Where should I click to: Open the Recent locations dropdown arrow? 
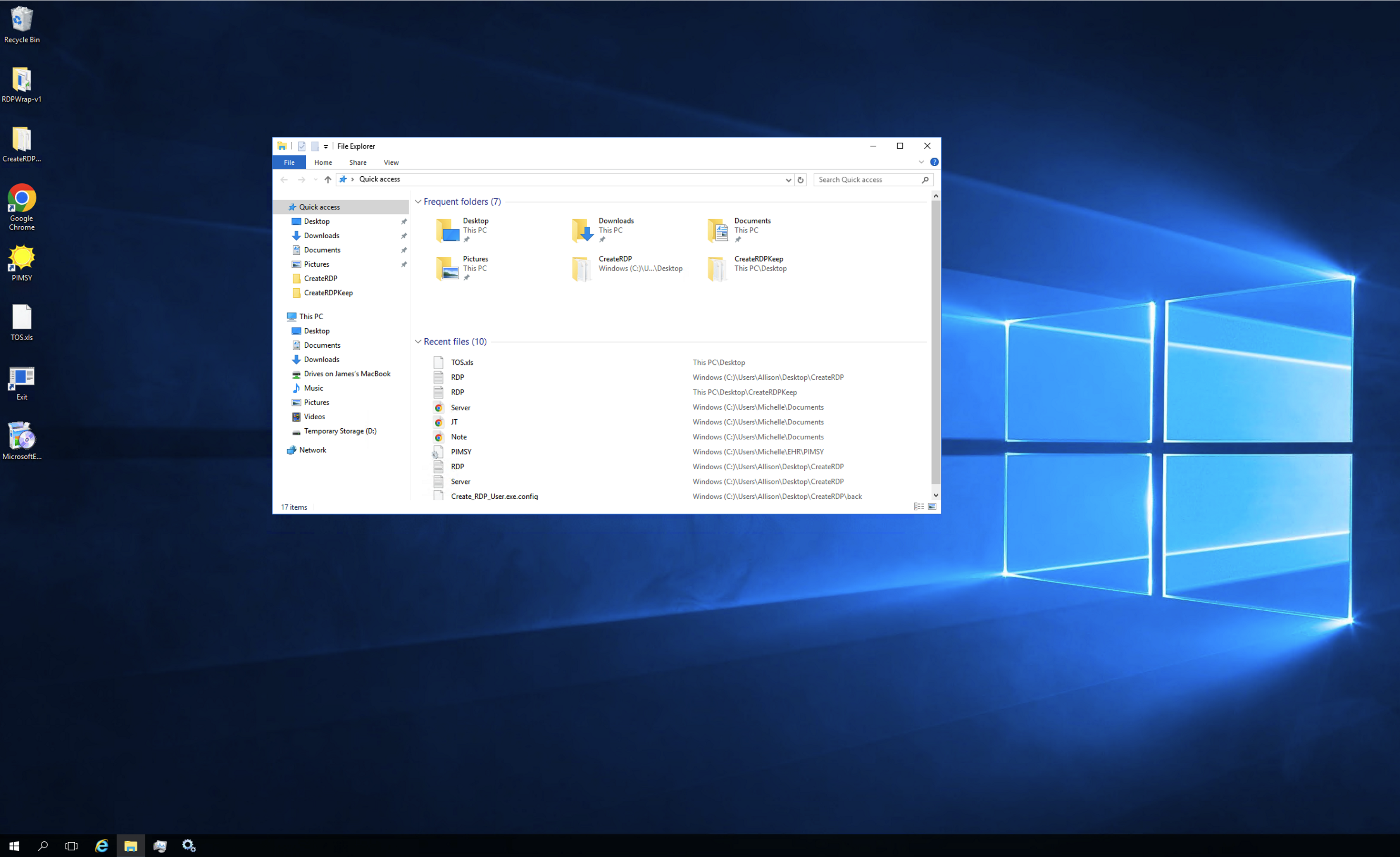(315, 180)
